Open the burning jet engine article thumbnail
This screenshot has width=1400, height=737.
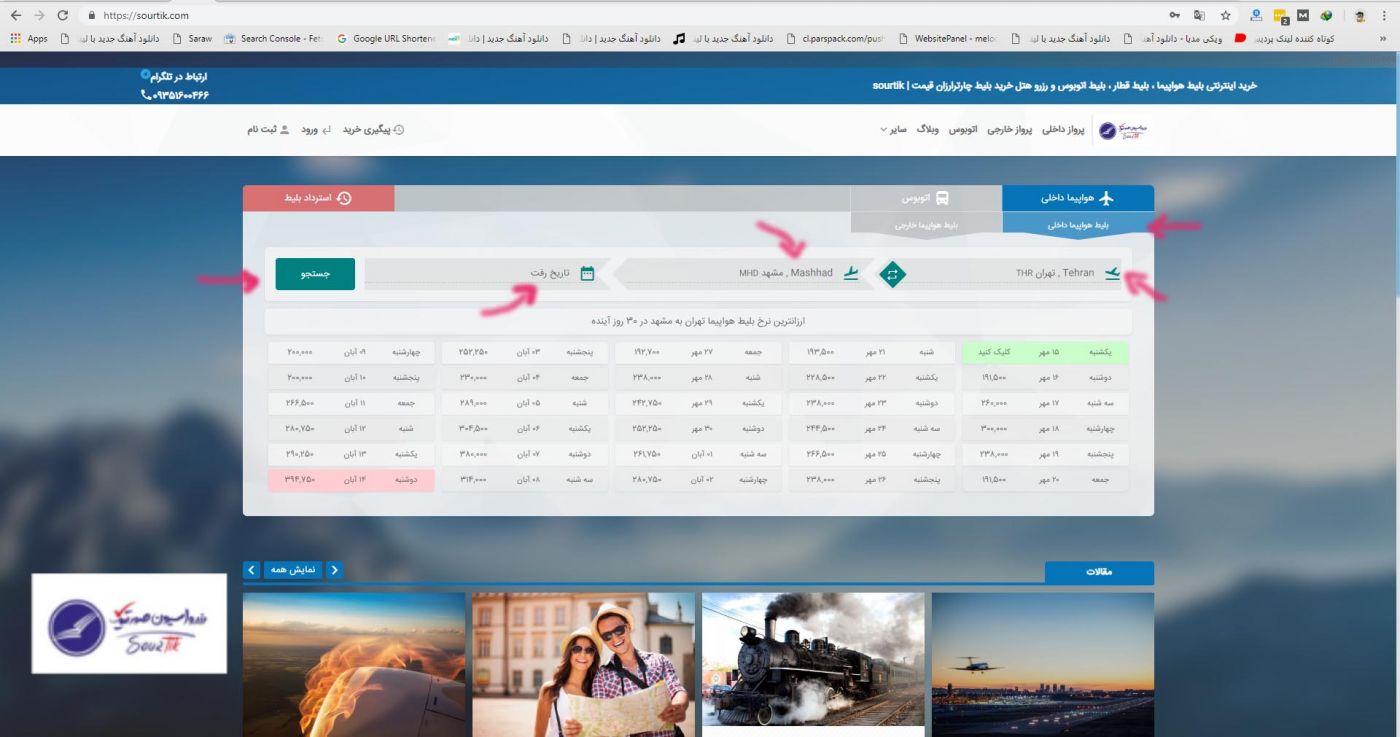pos(354,665)
